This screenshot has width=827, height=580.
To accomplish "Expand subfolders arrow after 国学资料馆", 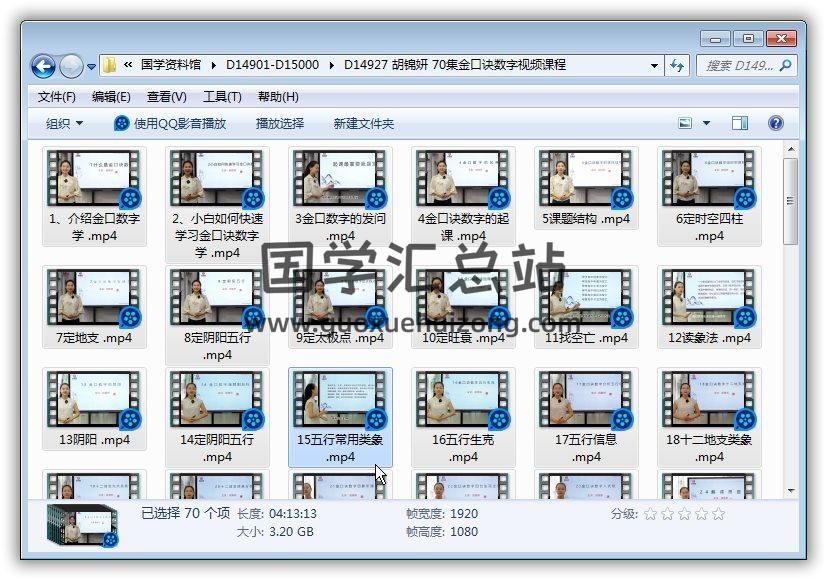I will 213,65.
